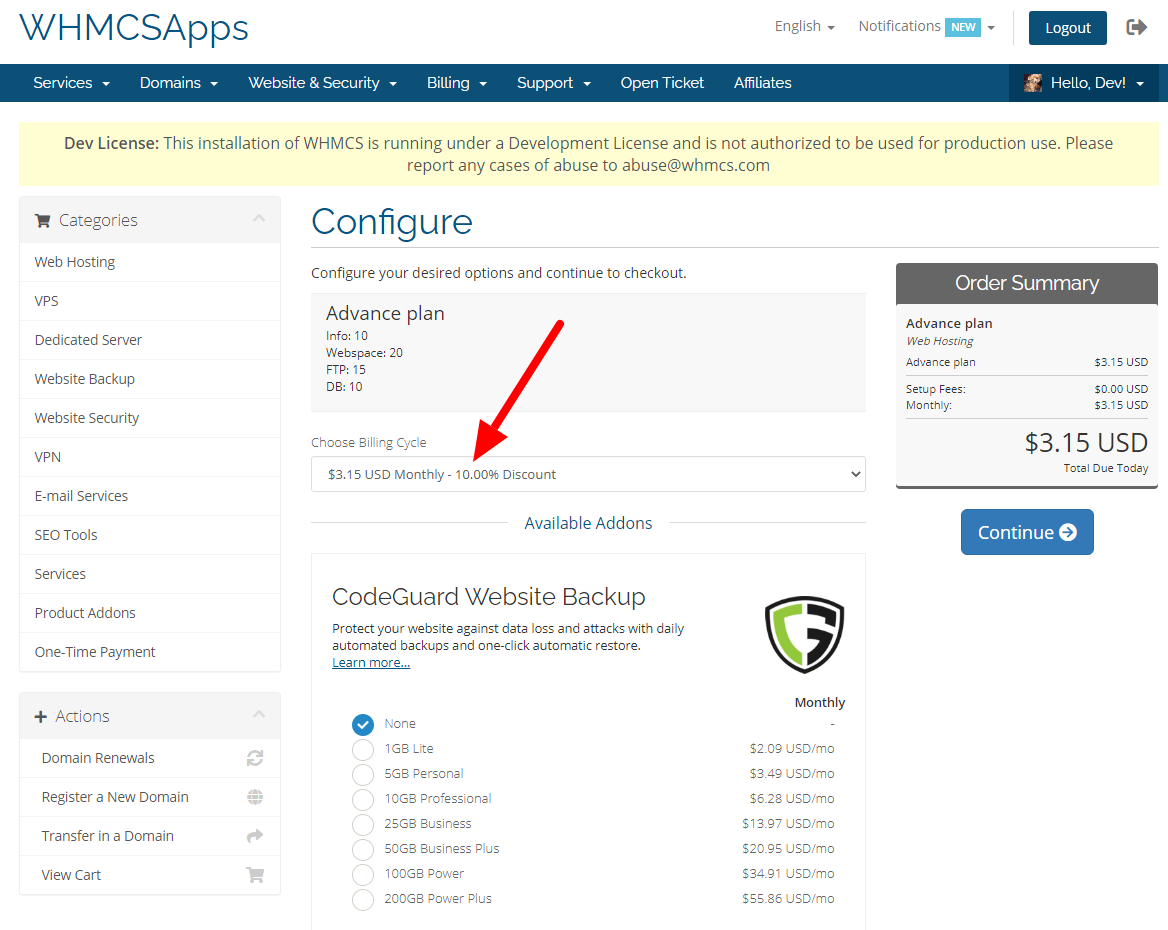Screen dimensions: 1168x930
Task: Open the Support menu
Action: coord(553,83)
